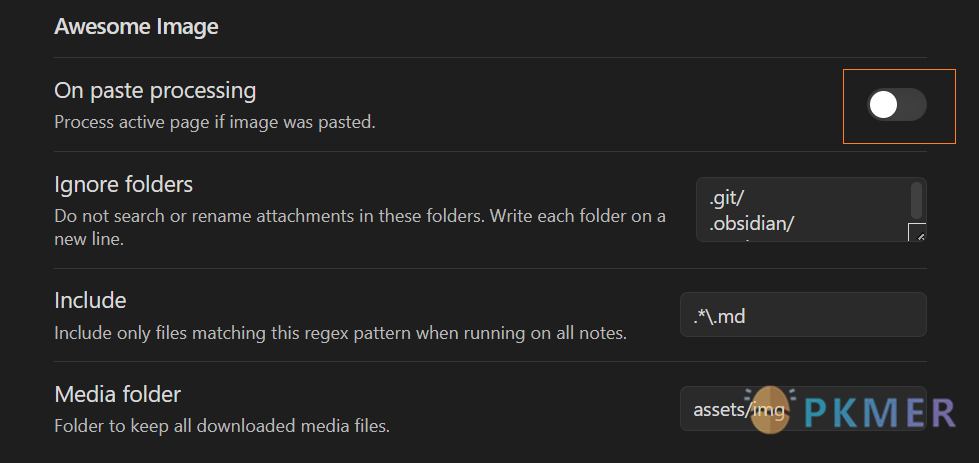The image size is (979, 463).
Task: Focus the Include regex pattern field
Action: pos(803,314)
